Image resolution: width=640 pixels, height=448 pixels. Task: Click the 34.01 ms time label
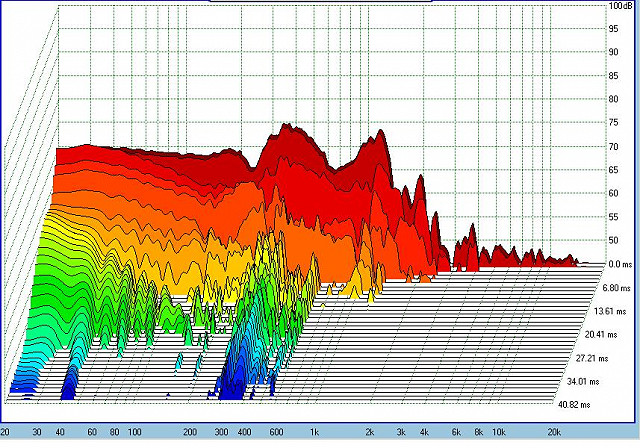click(583, 382)
